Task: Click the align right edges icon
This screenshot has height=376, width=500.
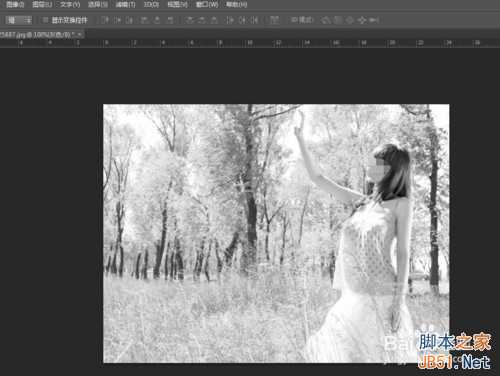Action: pyautogui.click(x=170, y=20)
